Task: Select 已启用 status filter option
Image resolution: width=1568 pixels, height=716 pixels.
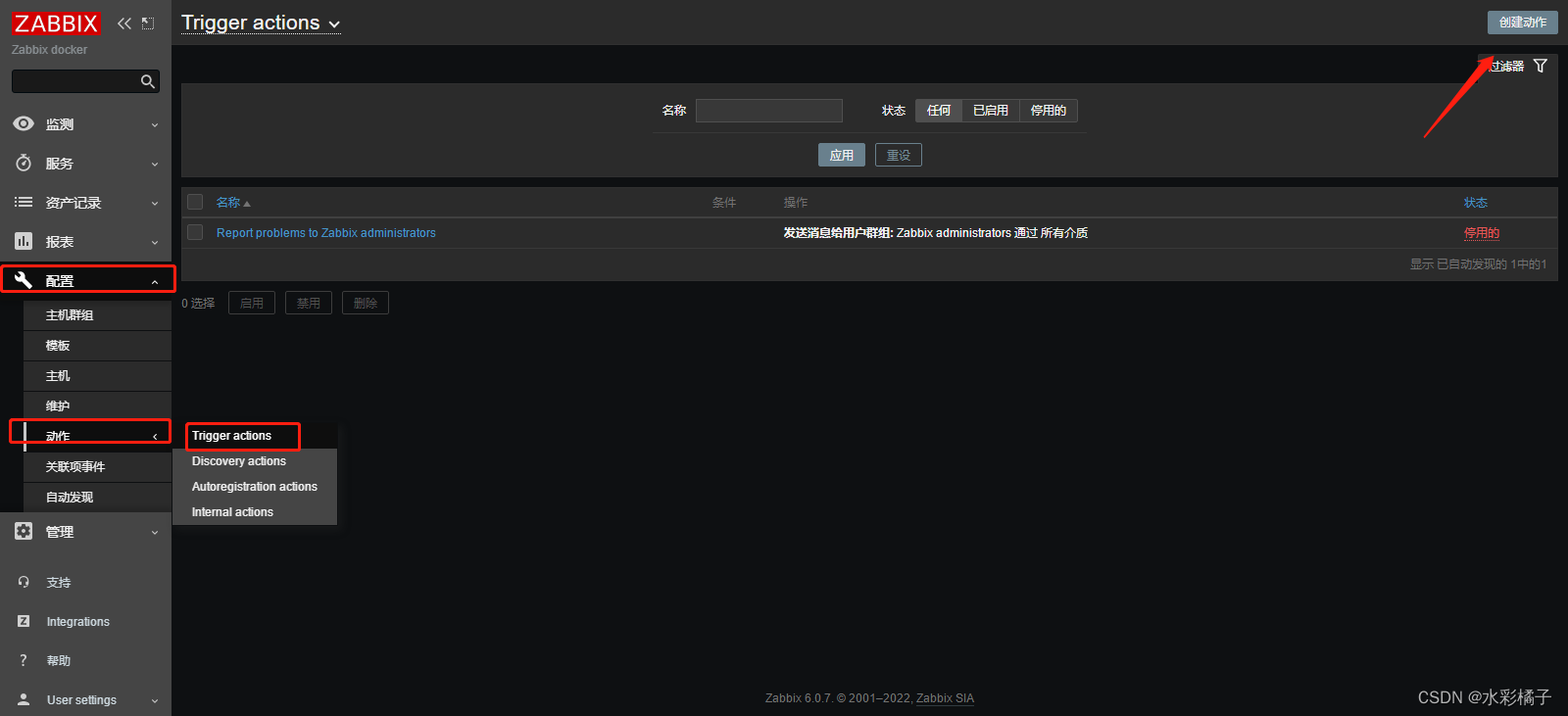Action: pyautogui.click(x=991, y=111)
